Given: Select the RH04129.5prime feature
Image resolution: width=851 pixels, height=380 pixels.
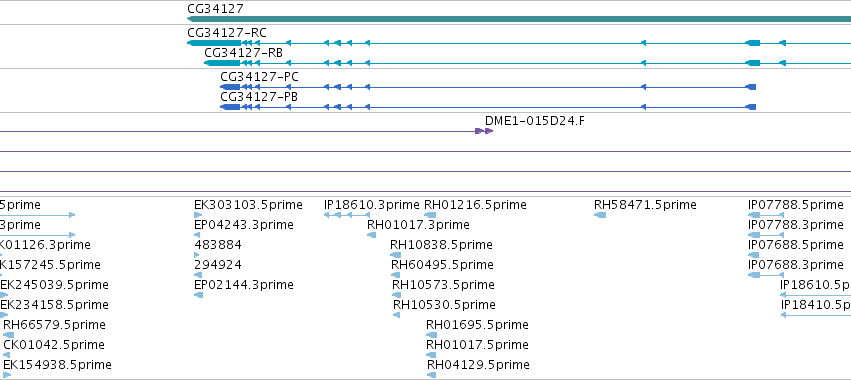Looking at the screenshot, I should 431,375.
